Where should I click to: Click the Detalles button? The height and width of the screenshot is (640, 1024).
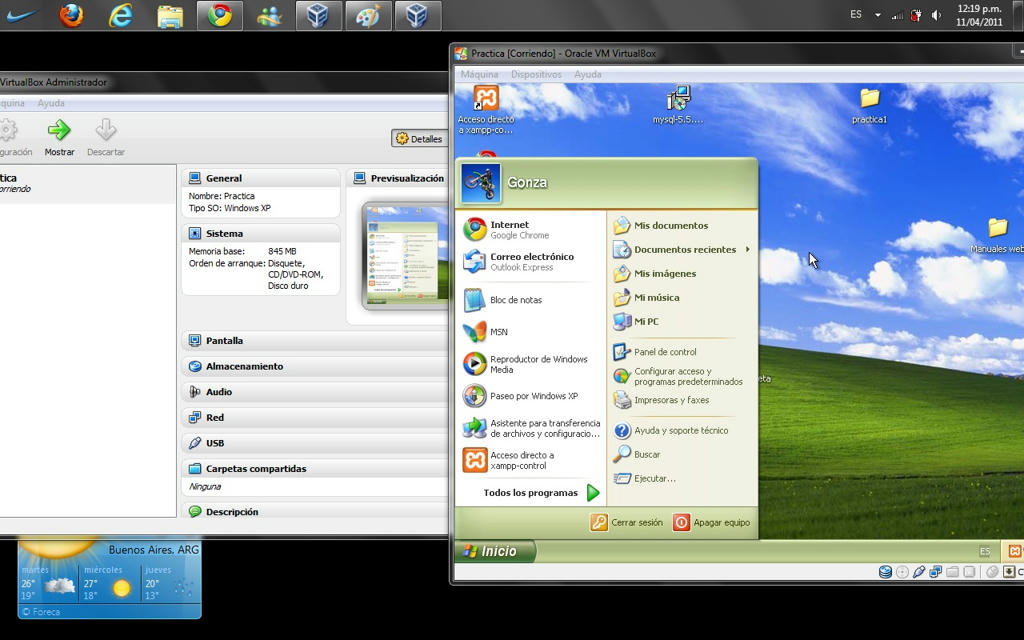(x=419, y=138)
